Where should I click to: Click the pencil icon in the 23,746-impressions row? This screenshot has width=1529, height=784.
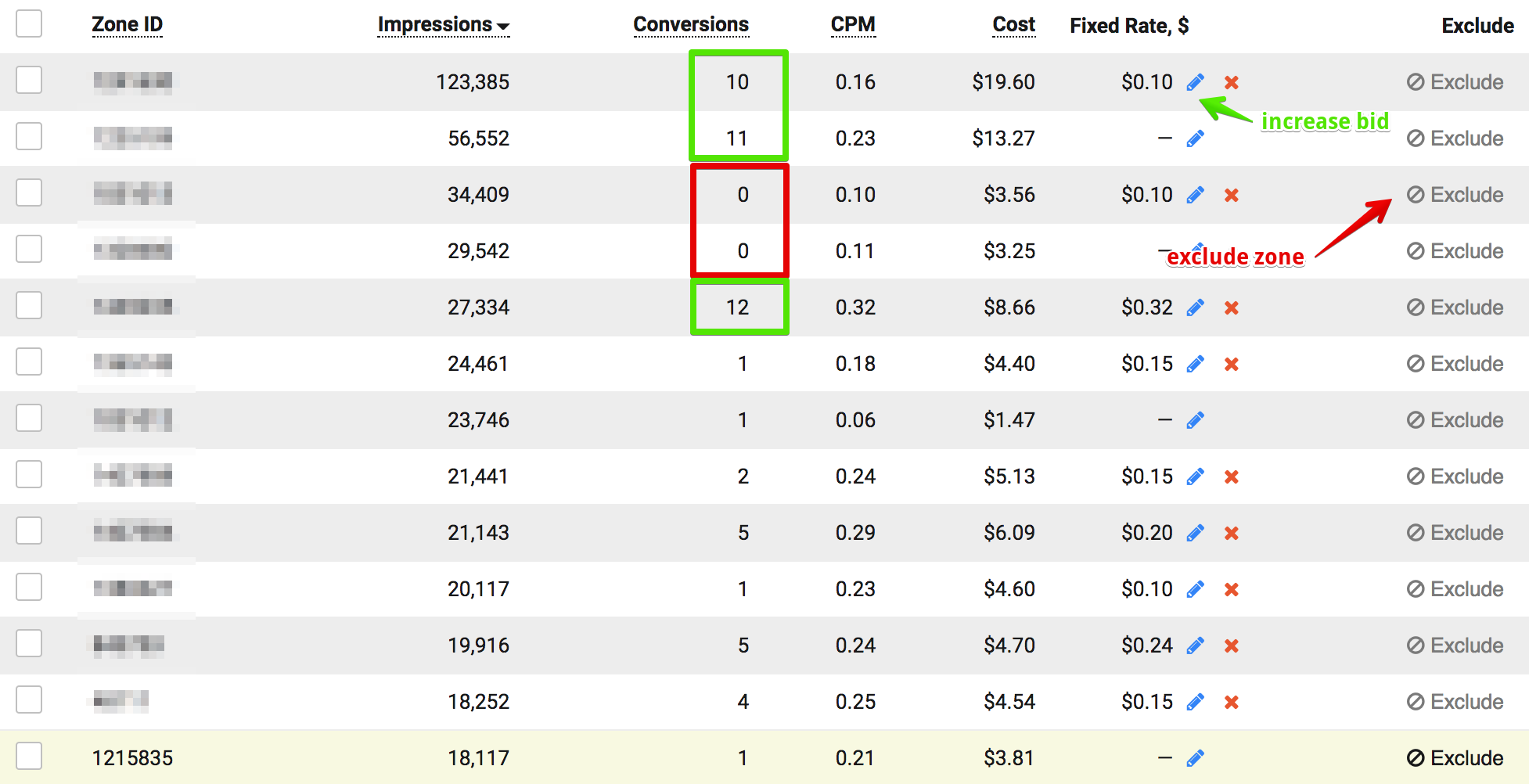click(x=1195, y=420)
